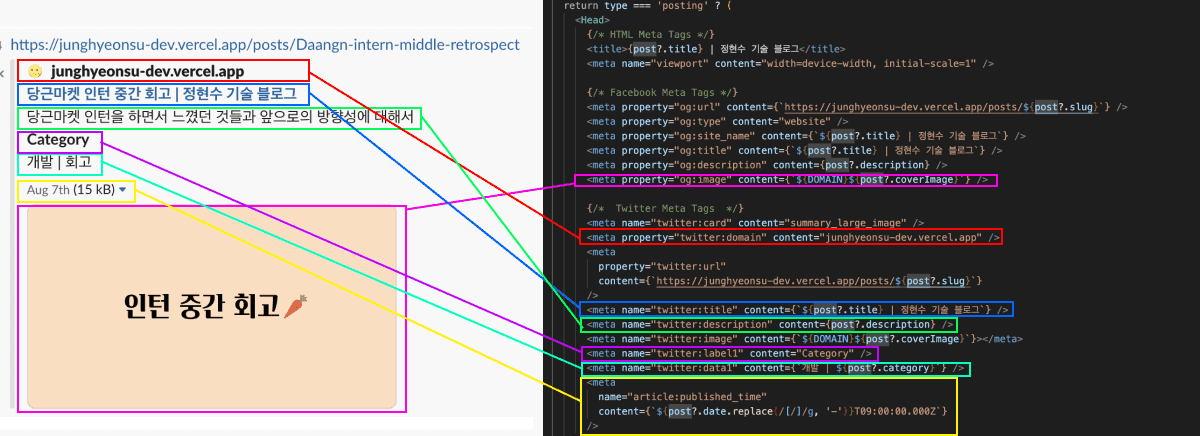The height and width of the screenshot is (436, 1200).
Task: Click the description text starting 당근마켓 인턴을 하면서
Action: pyautogui.click(x=220, y=118)
